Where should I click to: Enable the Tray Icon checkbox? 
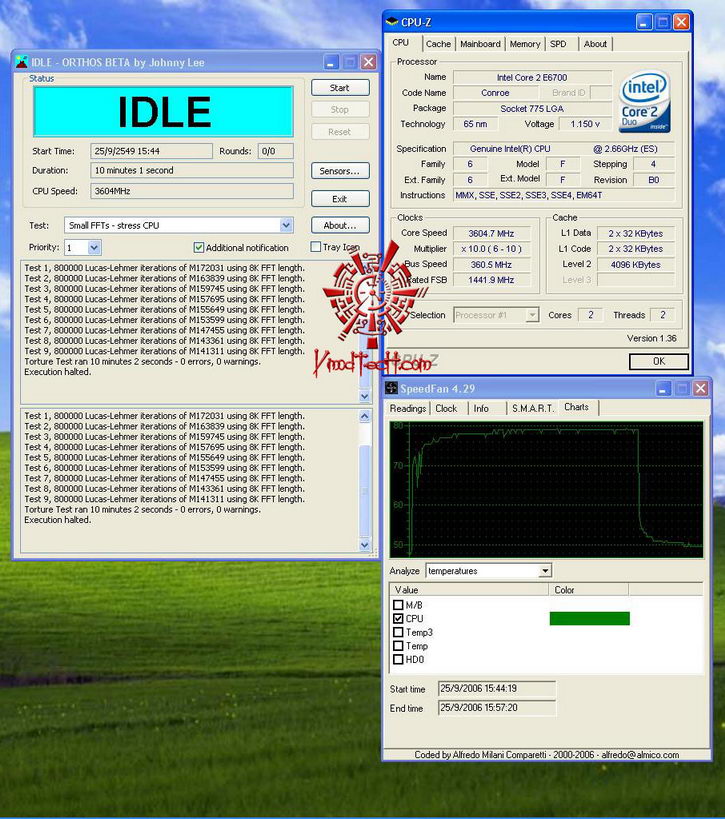pos(315,247)
